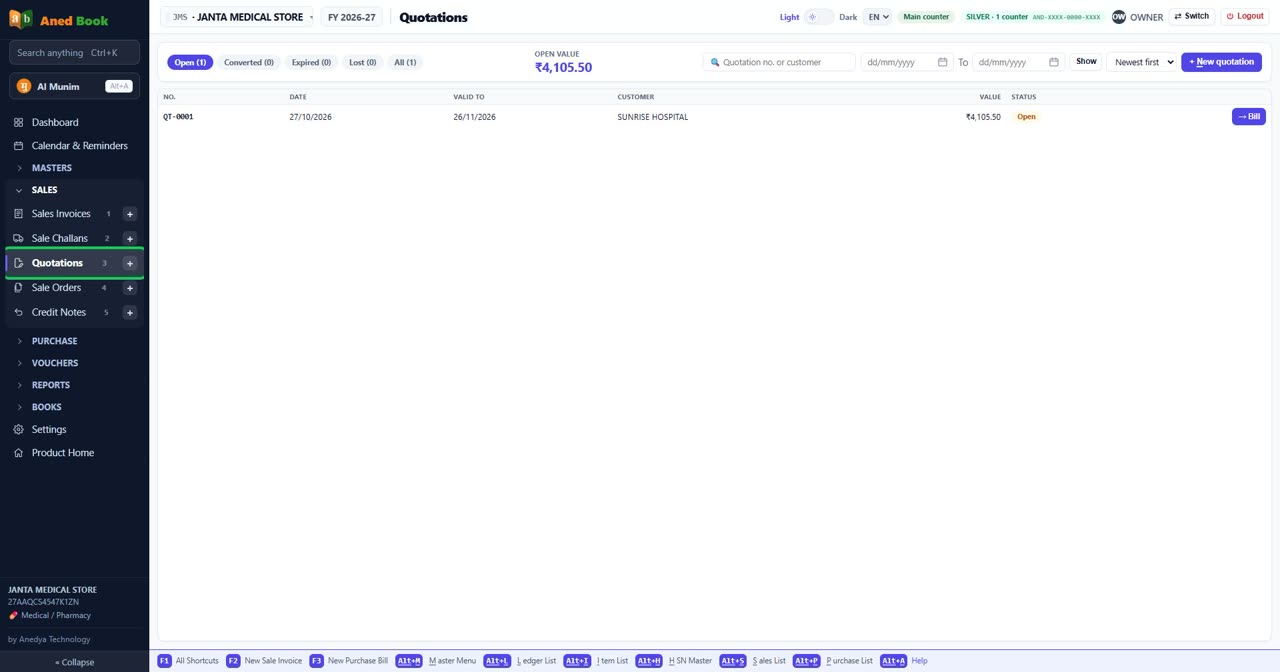Click the Al Munim assistant avatar icon
This screenshot has width=1280, height=672.
[x=24, y=86]
